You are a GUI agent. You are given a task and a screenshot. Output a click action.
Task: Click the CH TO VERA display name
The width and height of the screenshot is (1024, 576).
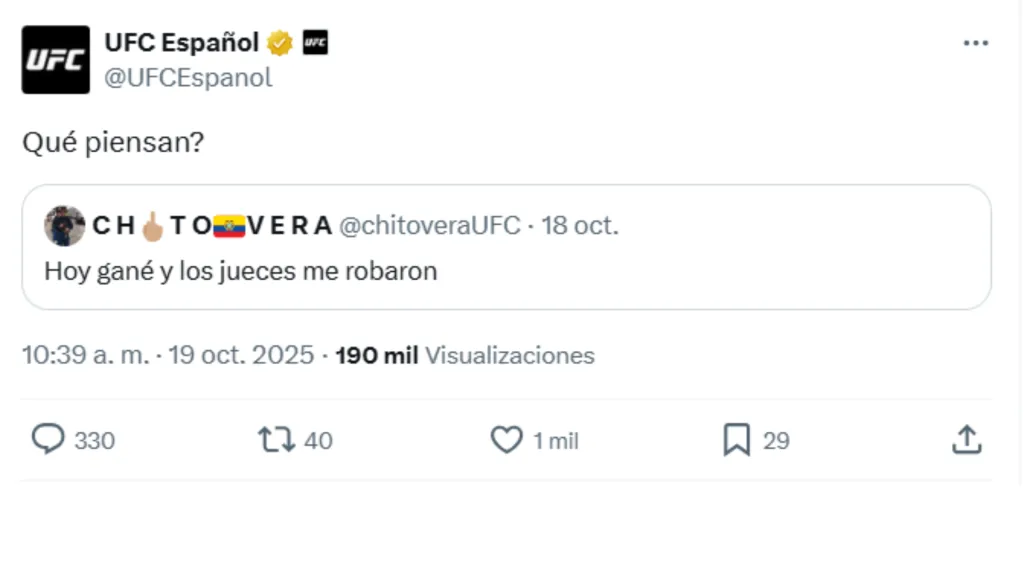(212, 226)
